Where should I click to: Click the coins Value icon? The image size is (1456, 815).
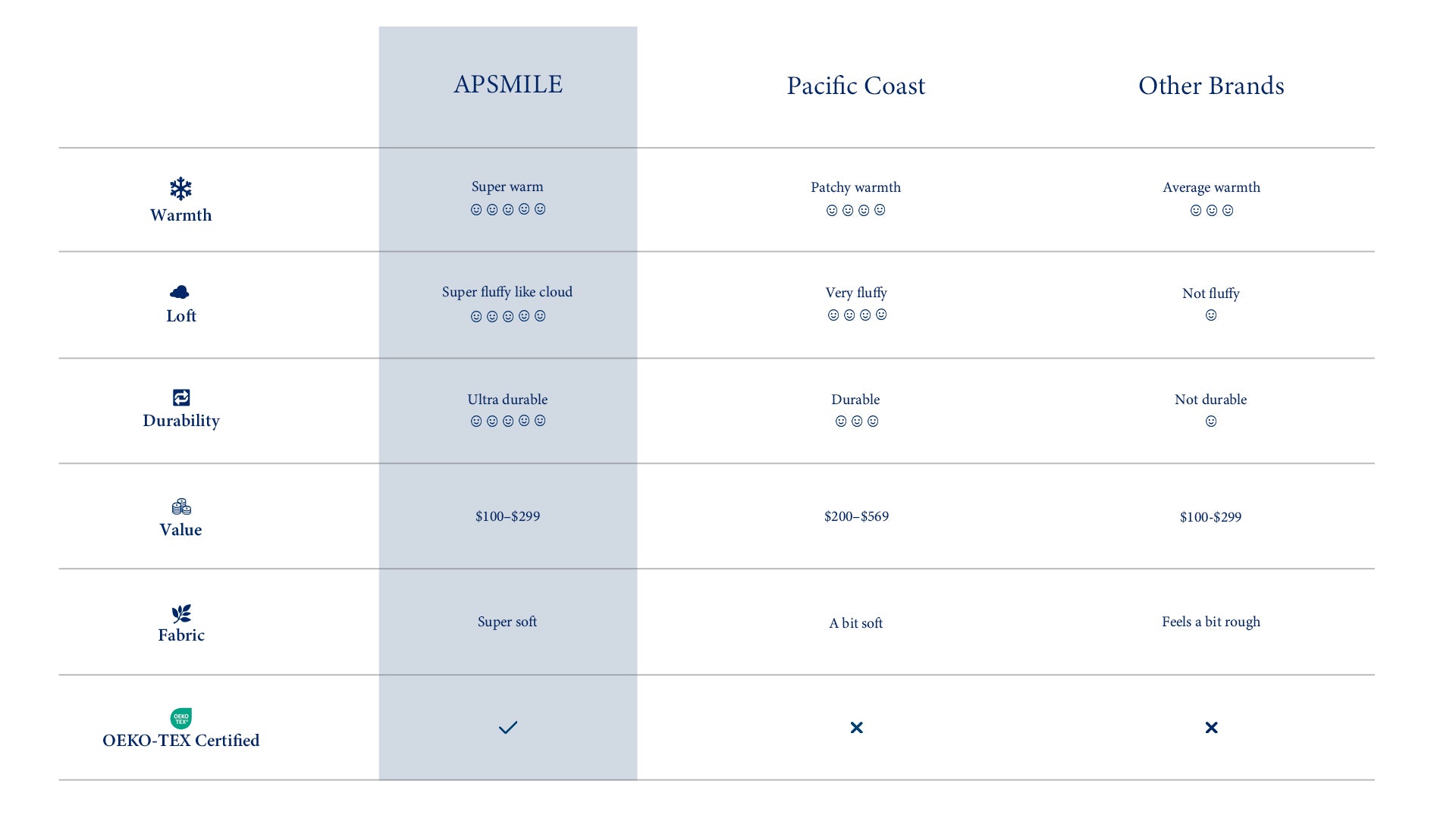pyautogui.click(x=181, y=506)
